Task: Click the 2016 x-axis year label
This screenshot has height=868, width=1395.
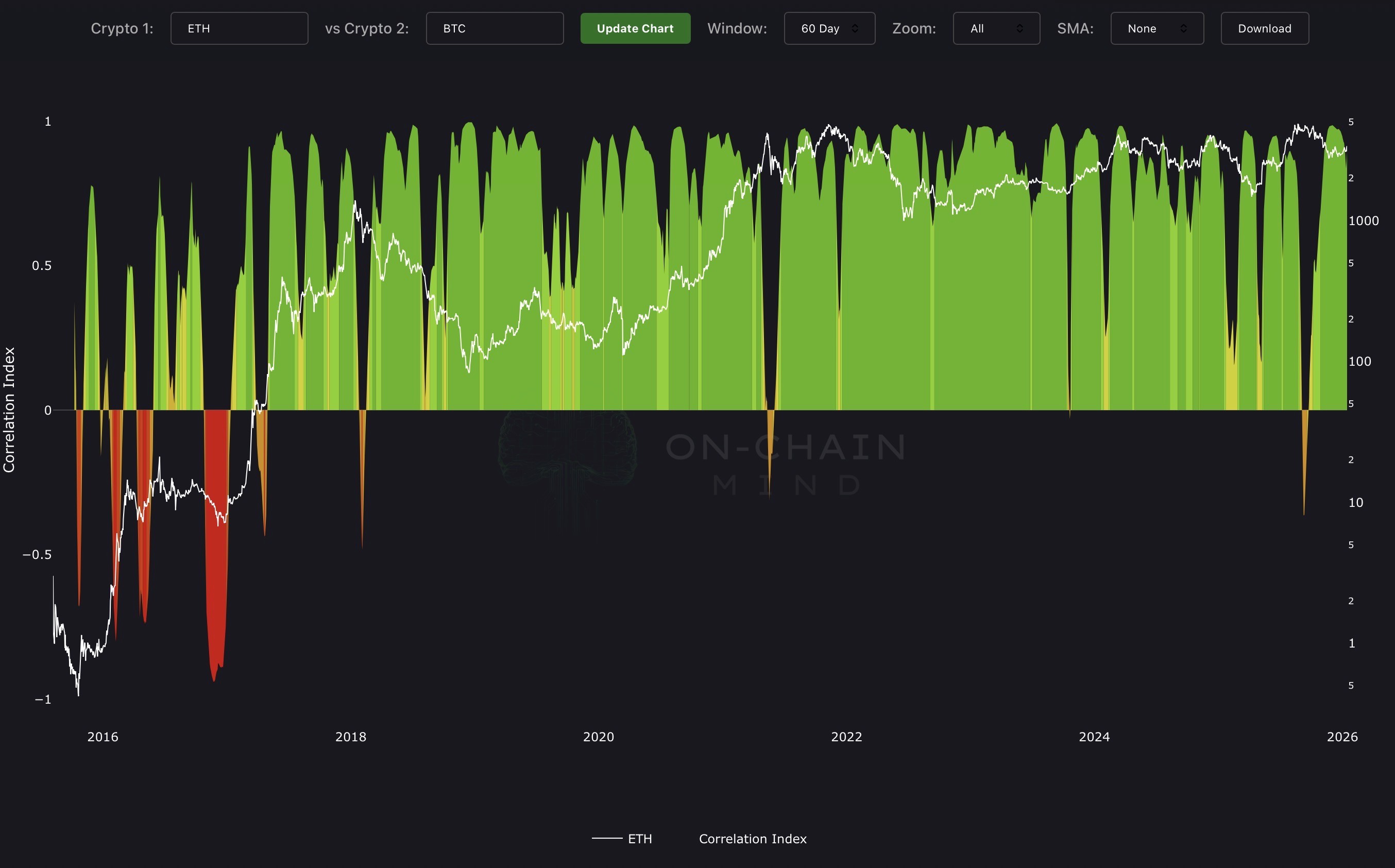Action: (x=103, y=737)
